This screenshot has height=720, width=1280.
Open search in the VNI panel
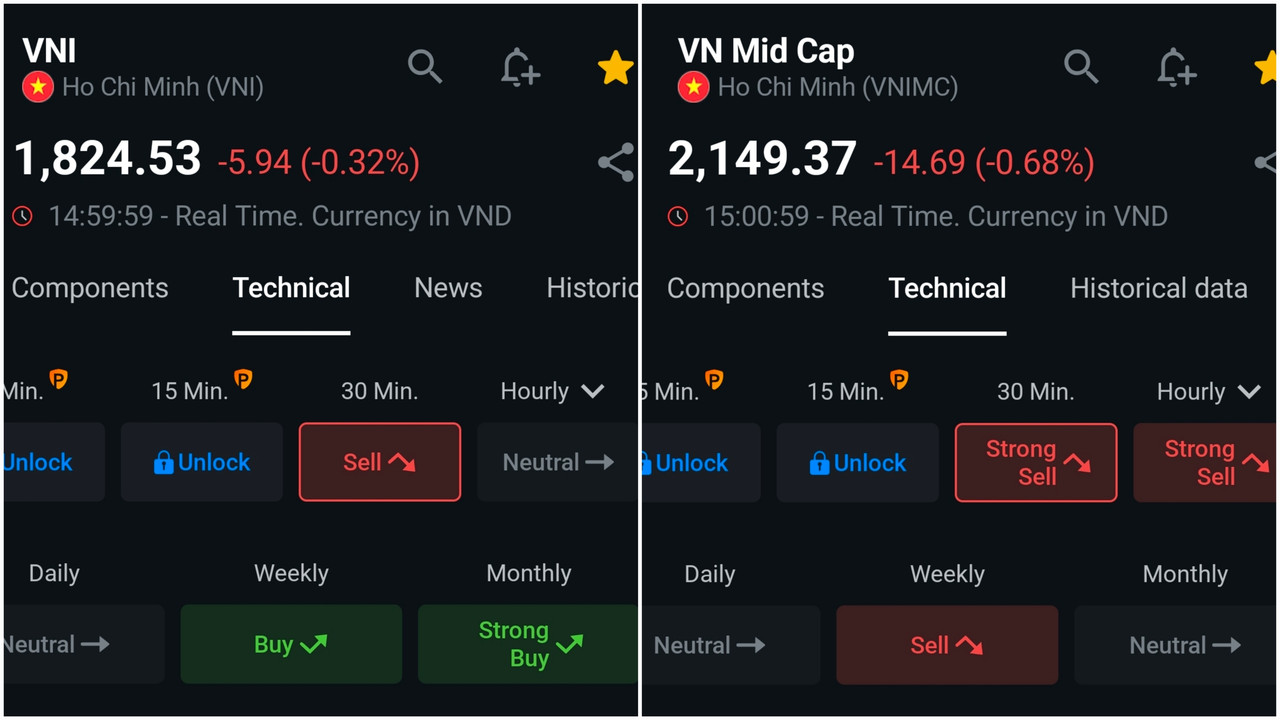(425, 67)
